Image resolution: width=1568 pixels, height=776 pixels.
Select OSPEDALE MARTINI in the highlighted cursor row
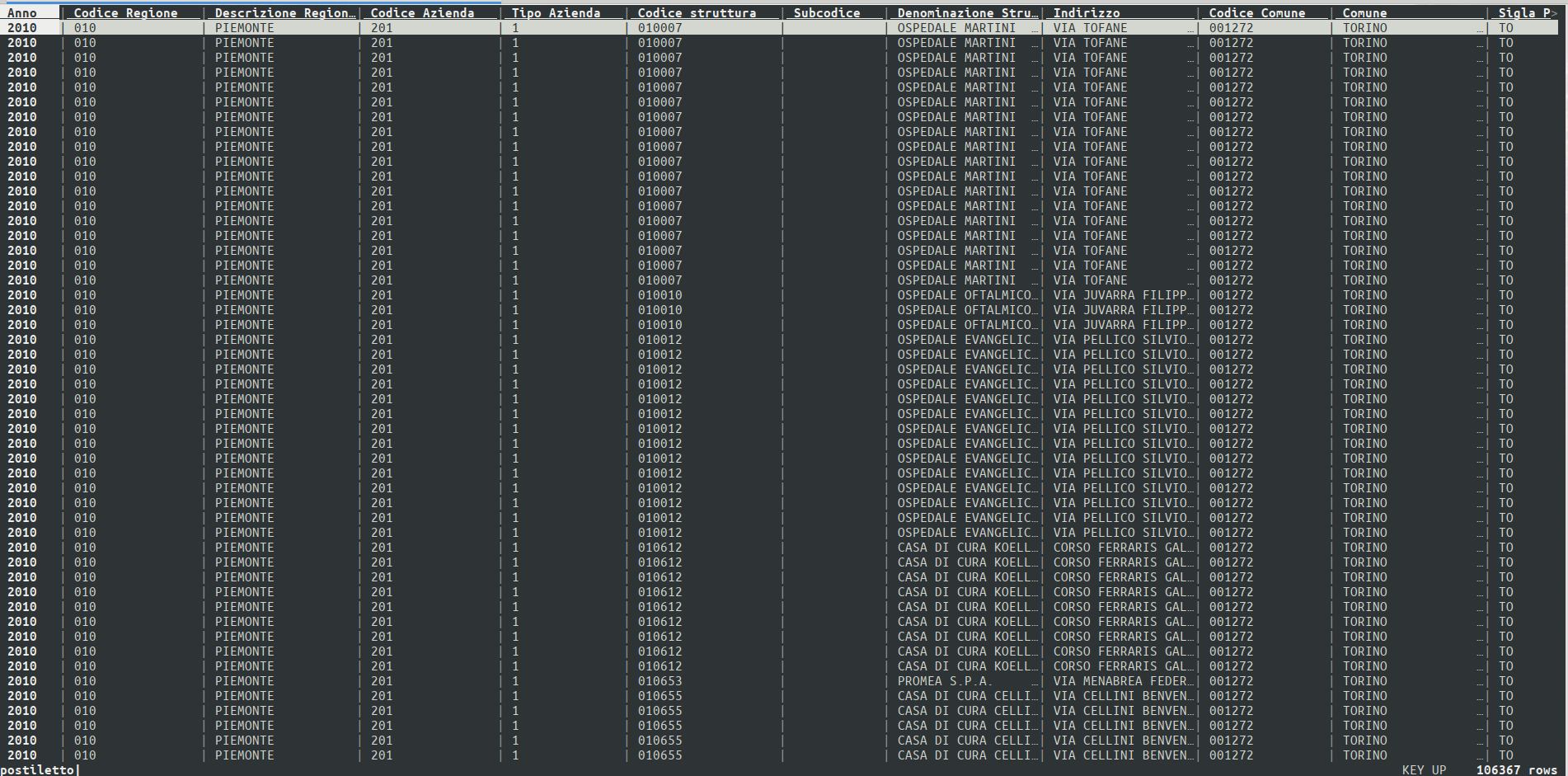coord(956,28)
